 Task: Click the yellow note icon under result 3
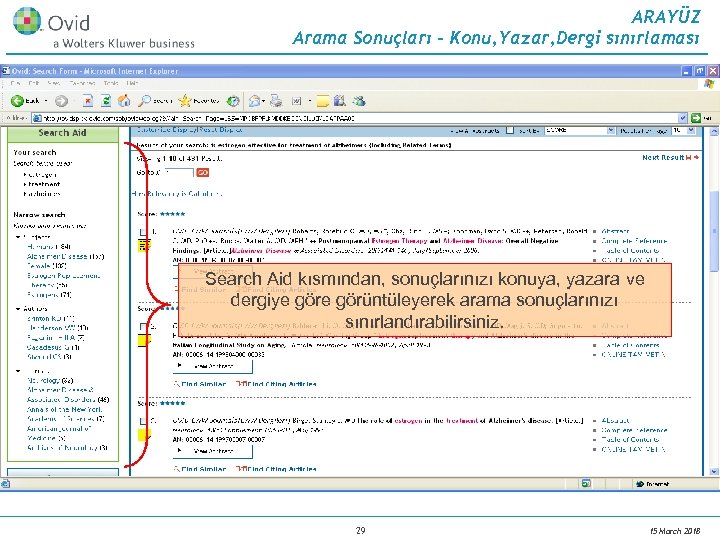(144, 434)
